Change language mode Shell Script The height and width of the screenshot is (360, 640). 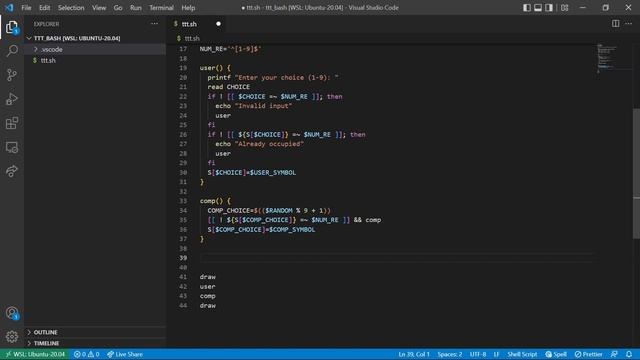click(x=522, y=354)
